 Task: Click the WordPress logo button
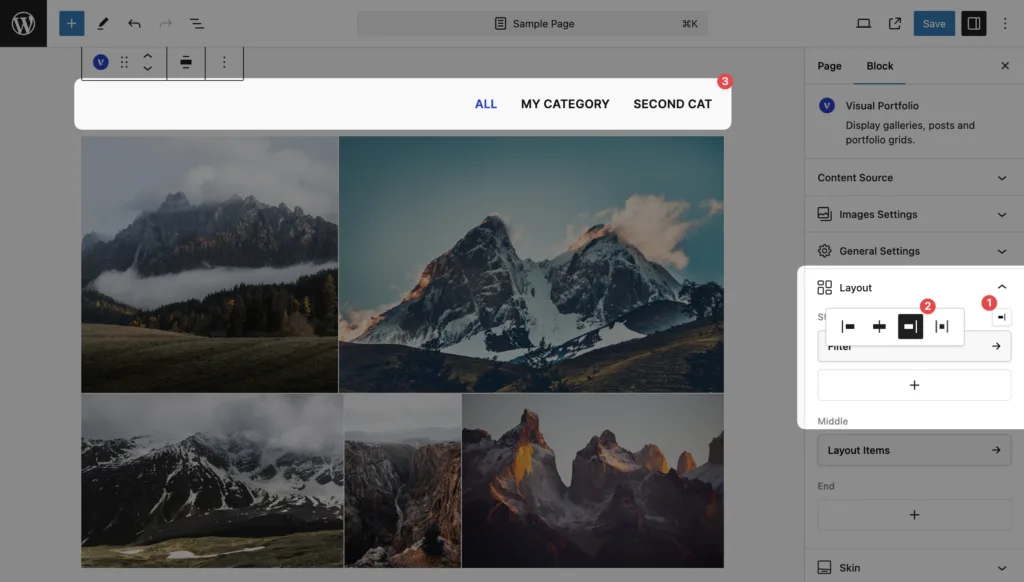pos(23,23)
